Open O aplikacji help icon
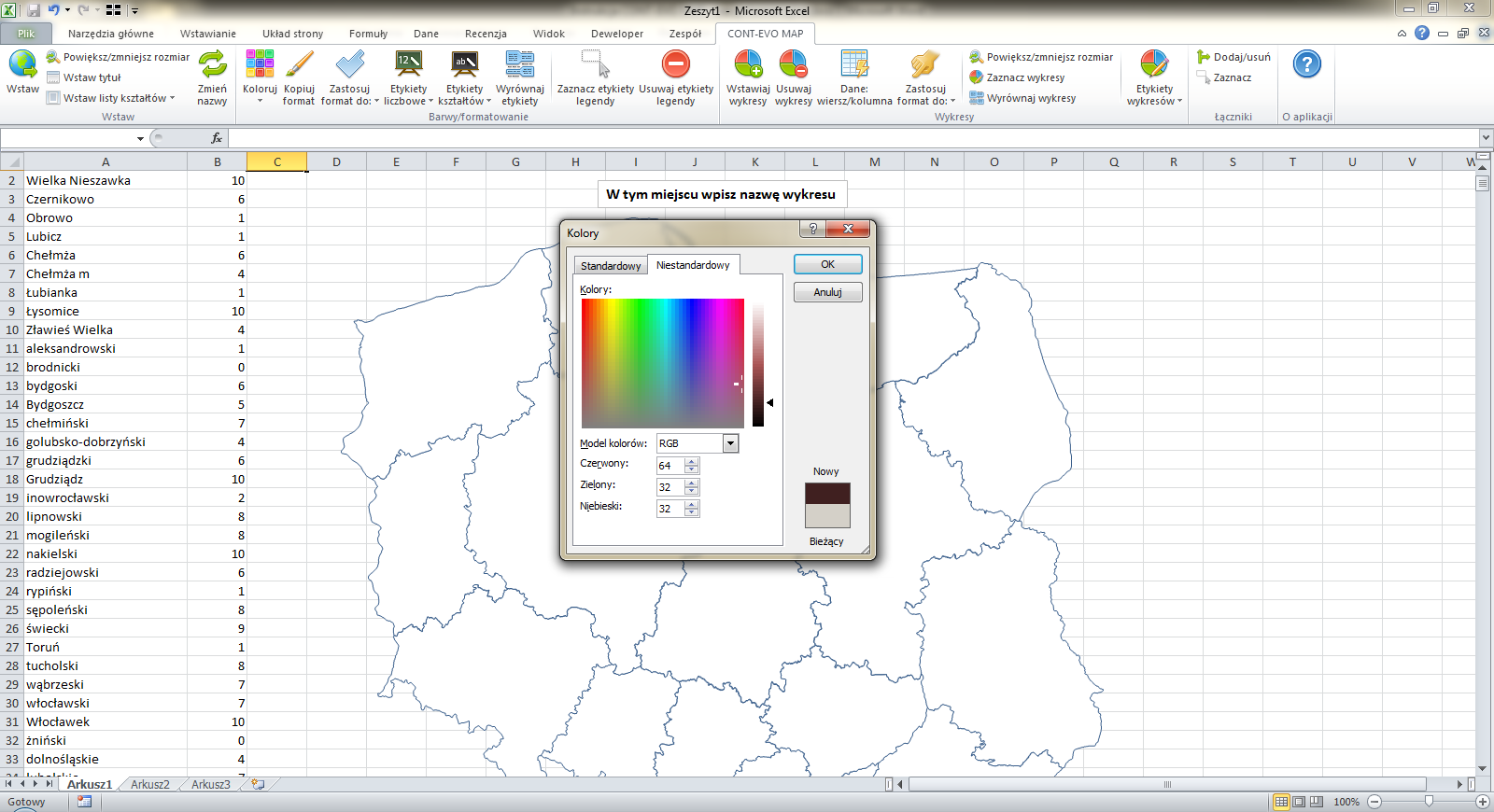The image size is (1494, 812). [1307, 64]
